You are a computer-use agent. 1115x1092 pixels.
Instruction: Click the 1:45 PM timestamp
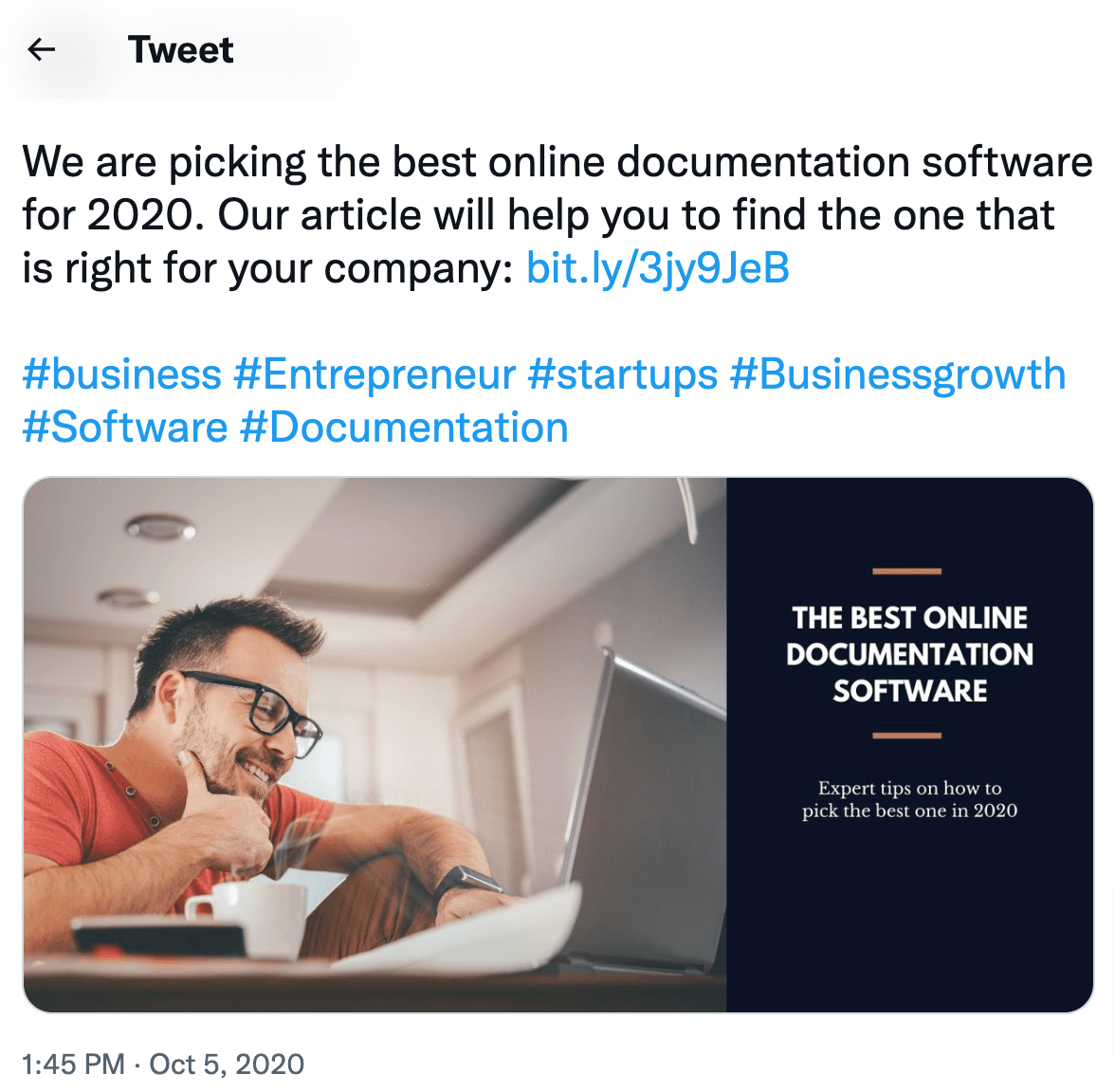pos(73,1064)
